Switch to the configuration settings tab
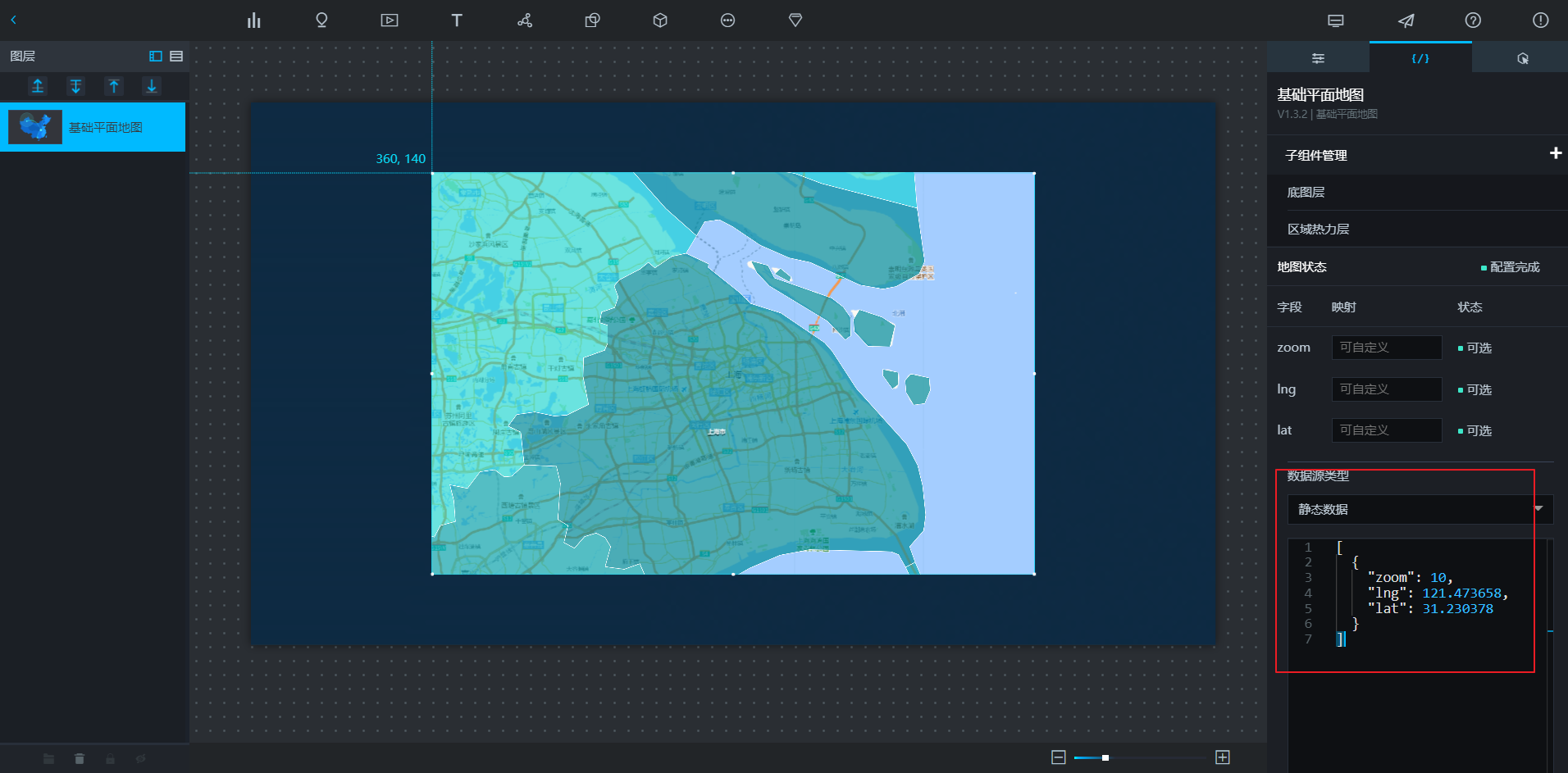This screenshot has width=1568, height=773. point(1318,58)
